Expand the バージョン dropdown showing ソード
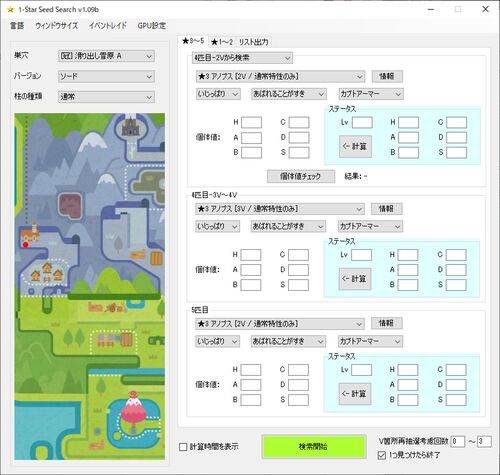Screen dimensions: 500x475 pyautogui.click(x=106, y=76)
